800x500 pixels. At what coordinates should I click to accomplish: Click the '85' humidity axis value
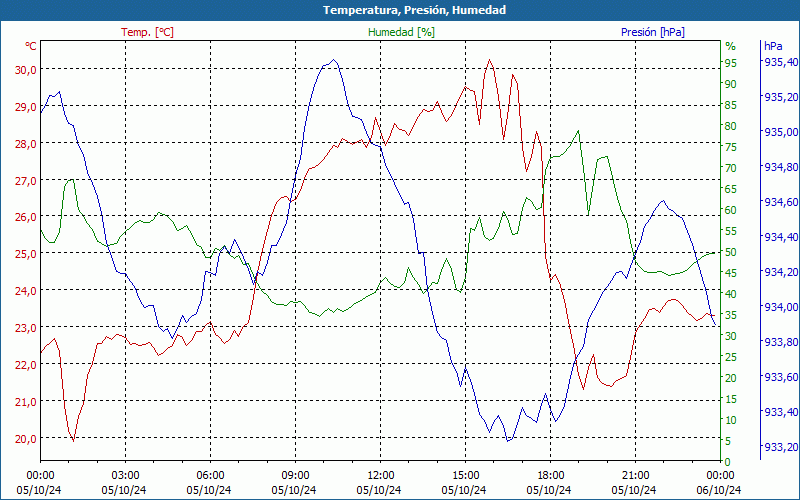tap(731, 105)
